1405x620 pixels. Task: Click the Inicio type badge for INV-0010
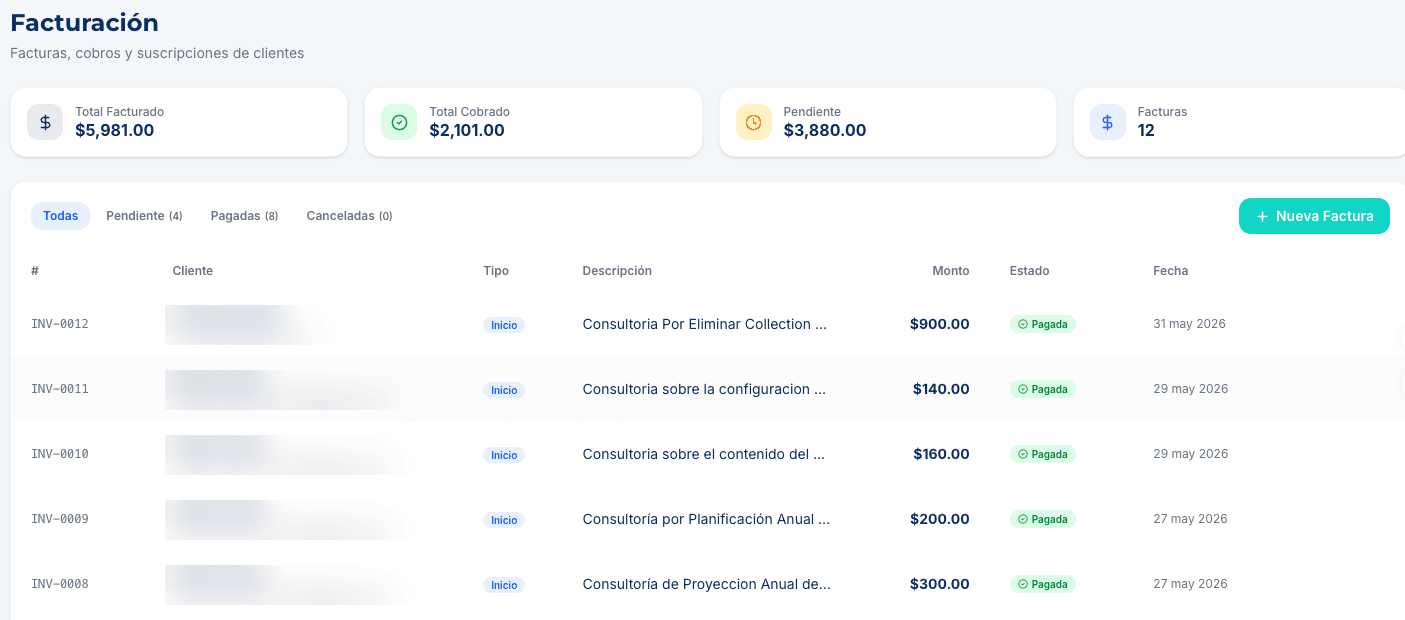[x=504, y=455]
